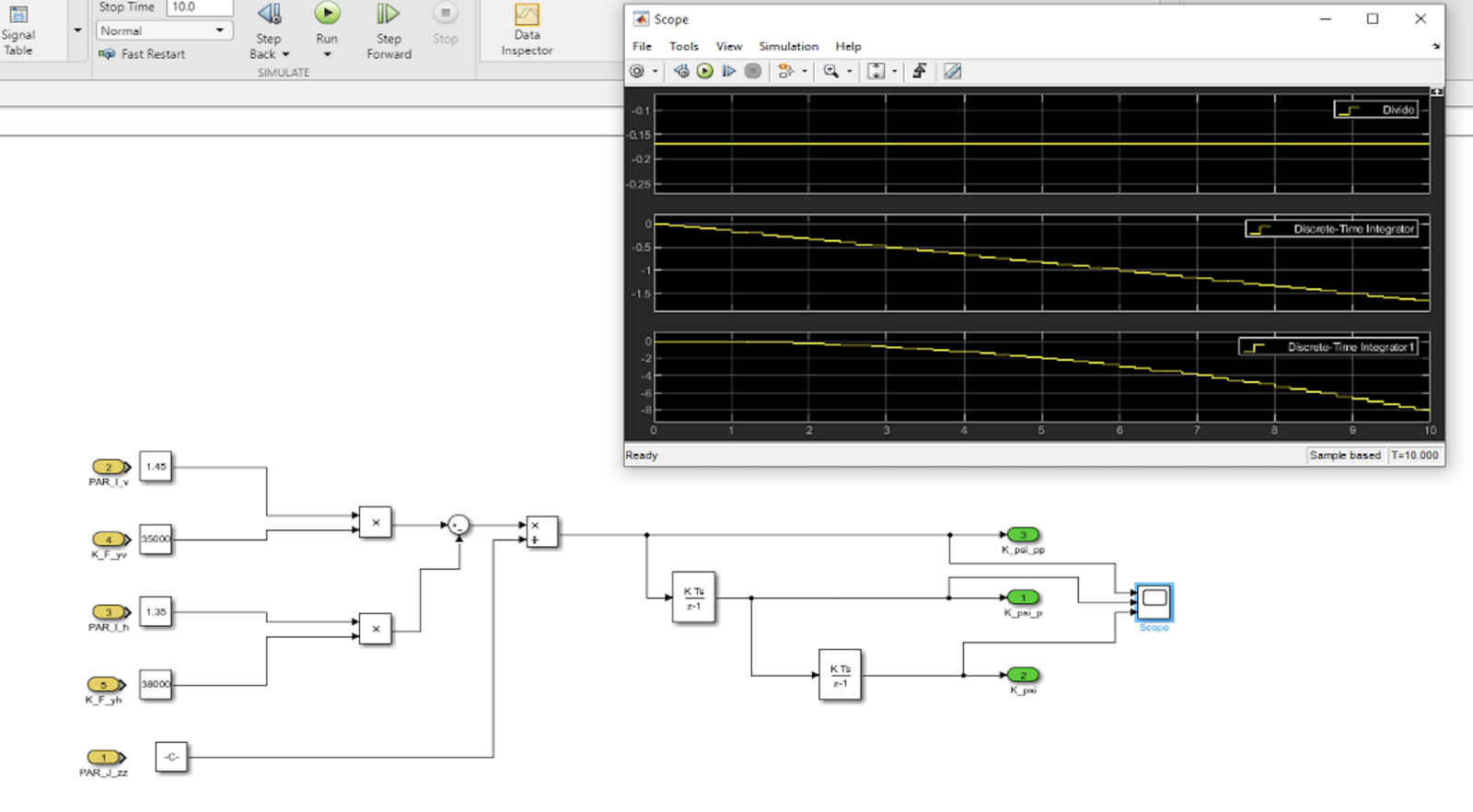The image size is (1473, 812).
Task: Open the Normal simulation mode dropdown
Action: tap(163, 30)
